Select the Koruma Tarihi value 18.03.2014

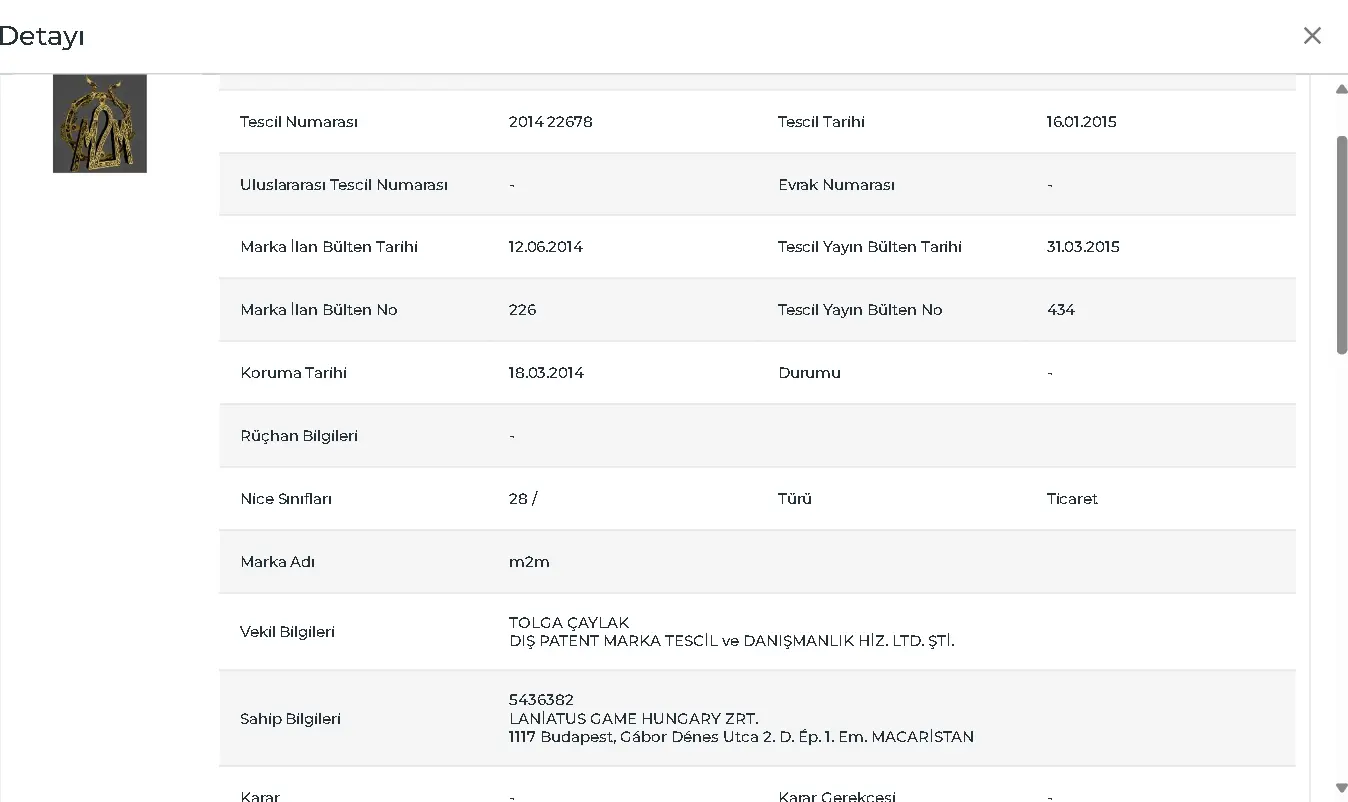(x=546, y=373)
